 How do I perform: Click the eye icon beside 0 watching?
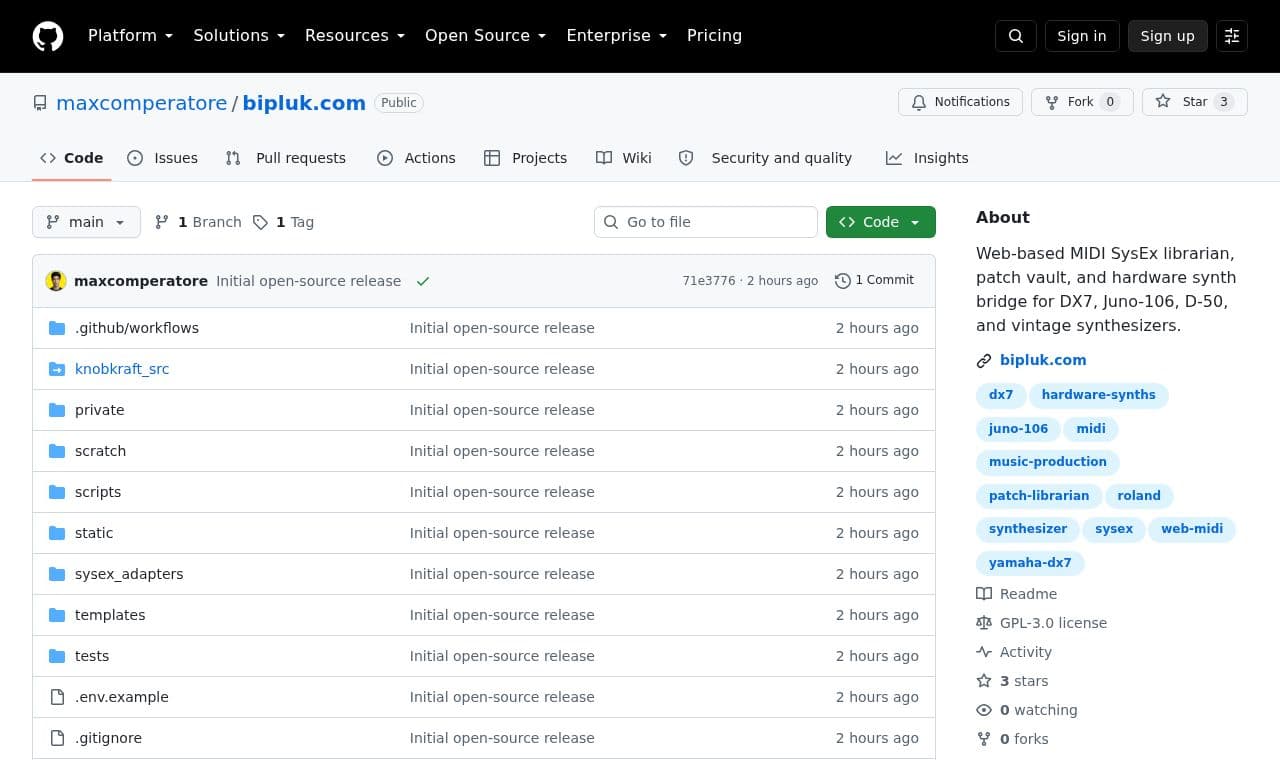pos(984,710)
